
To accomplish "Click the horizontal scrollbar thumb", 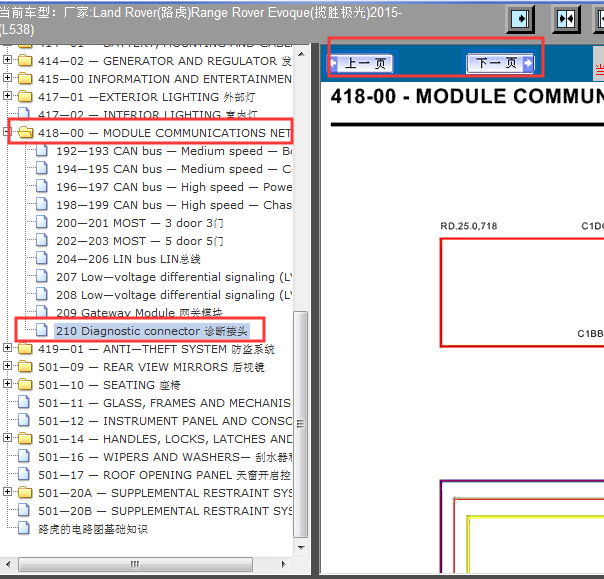I will click(135, 564).
